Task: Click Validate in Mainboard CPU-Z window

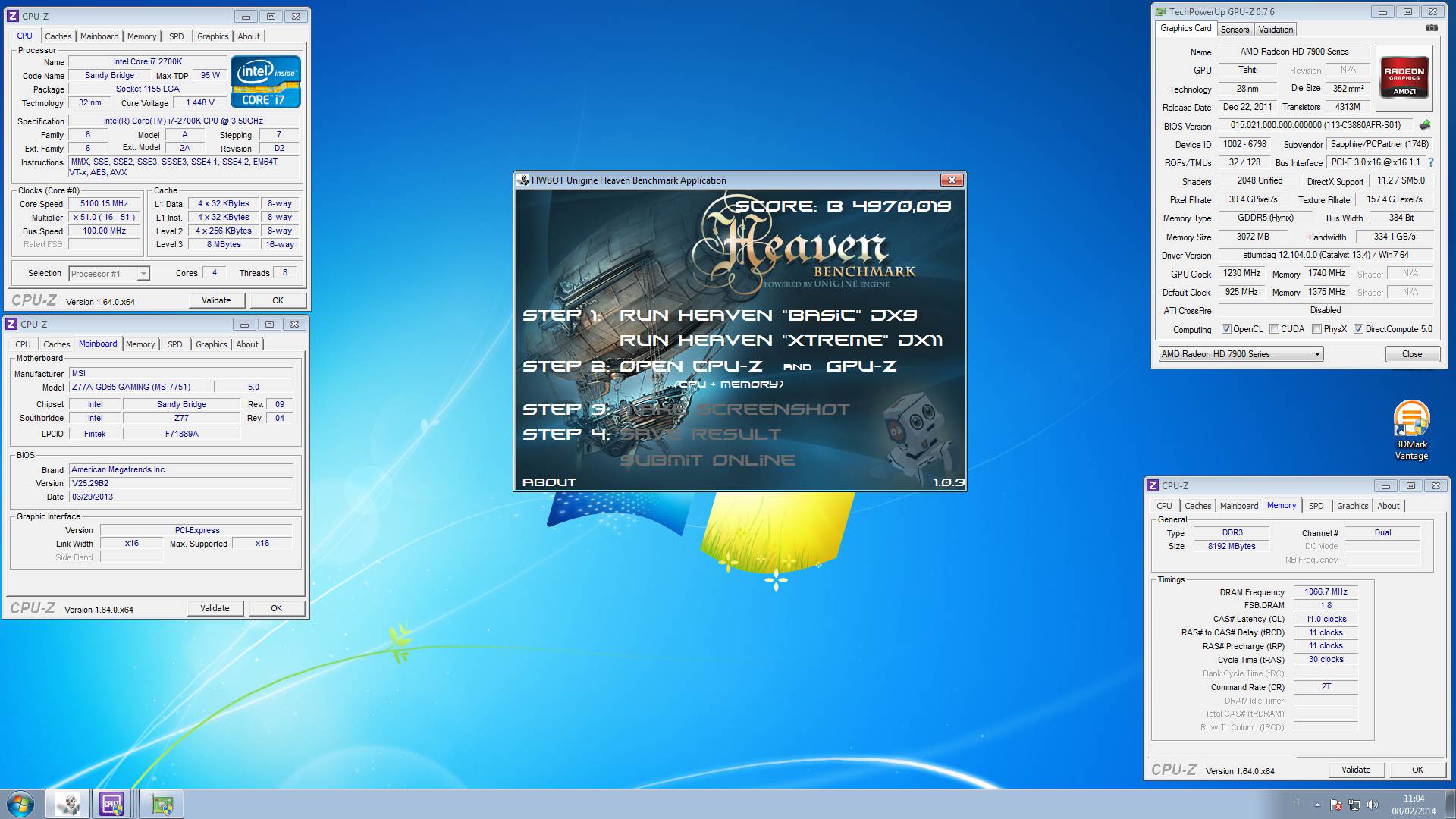Action: [215, 608]
